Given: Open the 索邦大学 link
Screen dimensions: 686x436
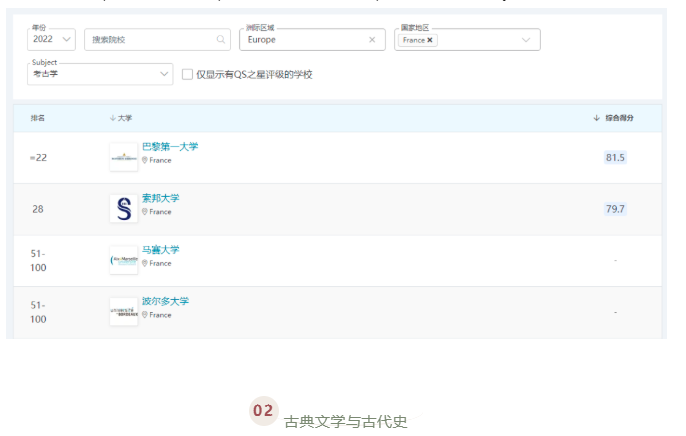Looking at the screenshot, I should [161, 198].
